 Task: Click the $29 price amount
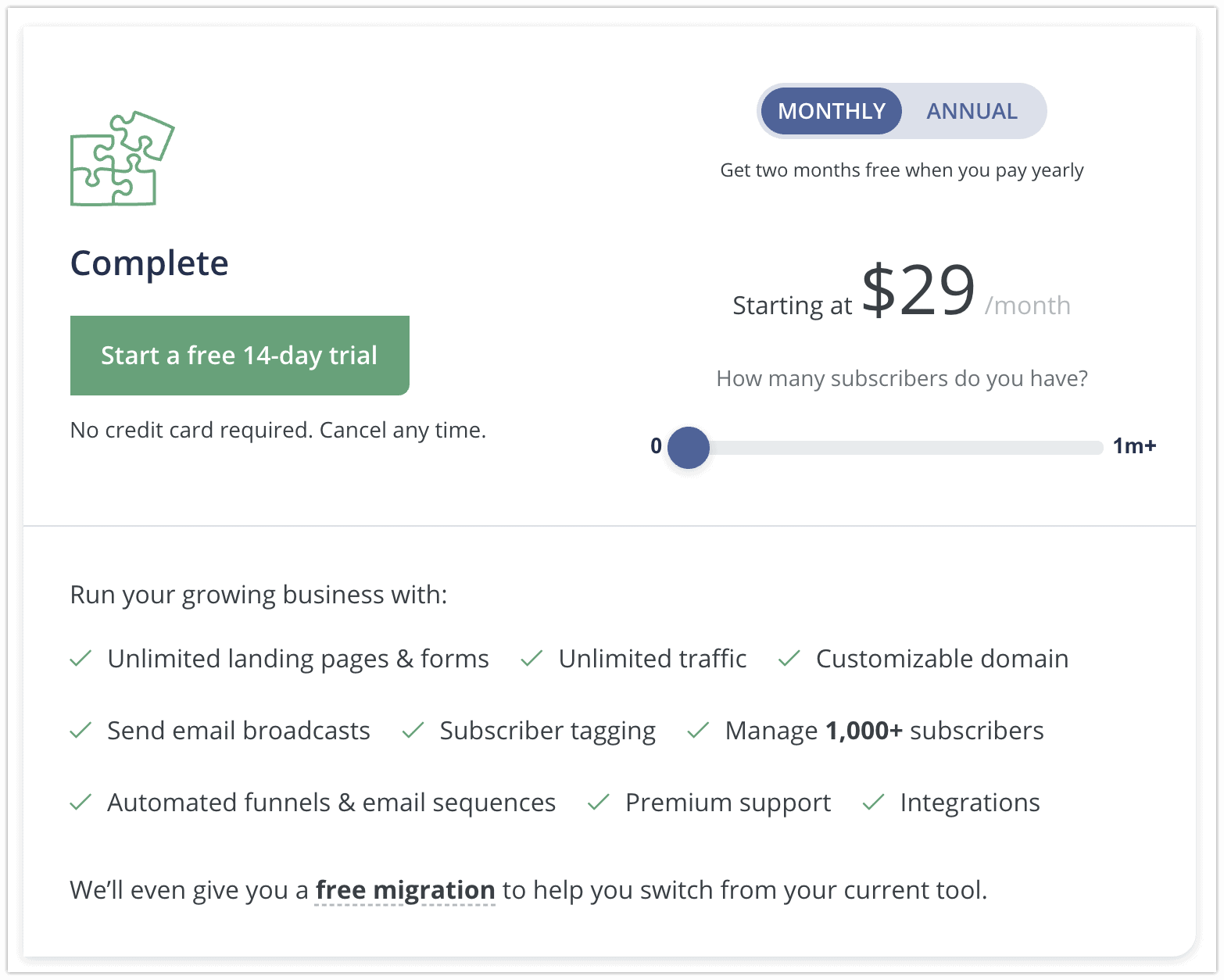click(919, 290)
